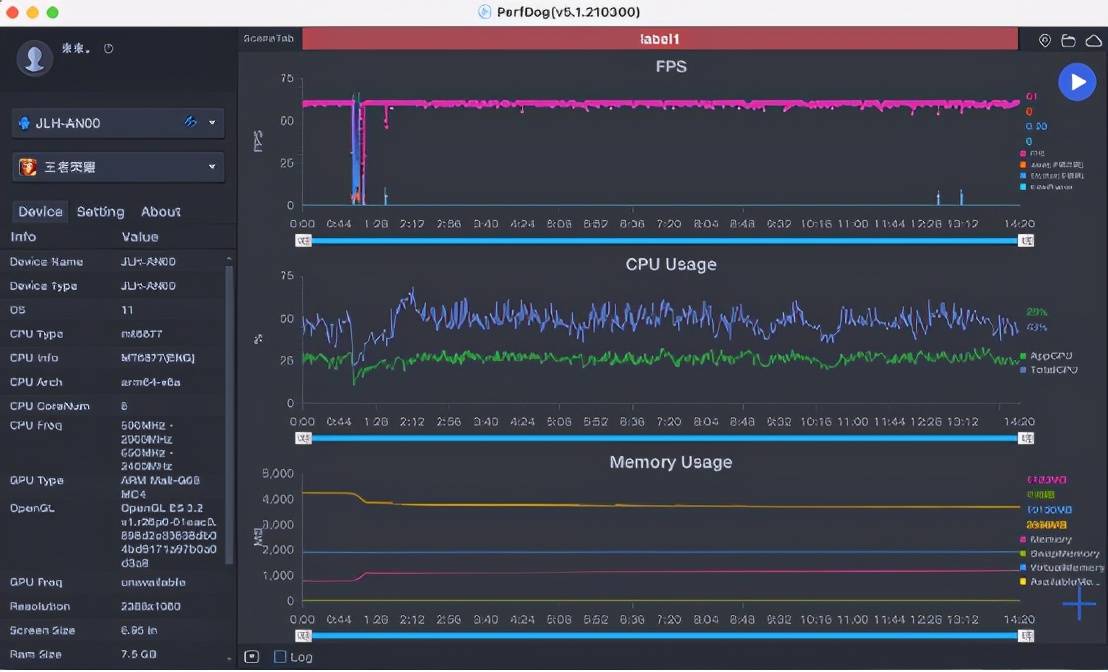Select the Device tab
1108x672 pixels.
coord(40,212)
